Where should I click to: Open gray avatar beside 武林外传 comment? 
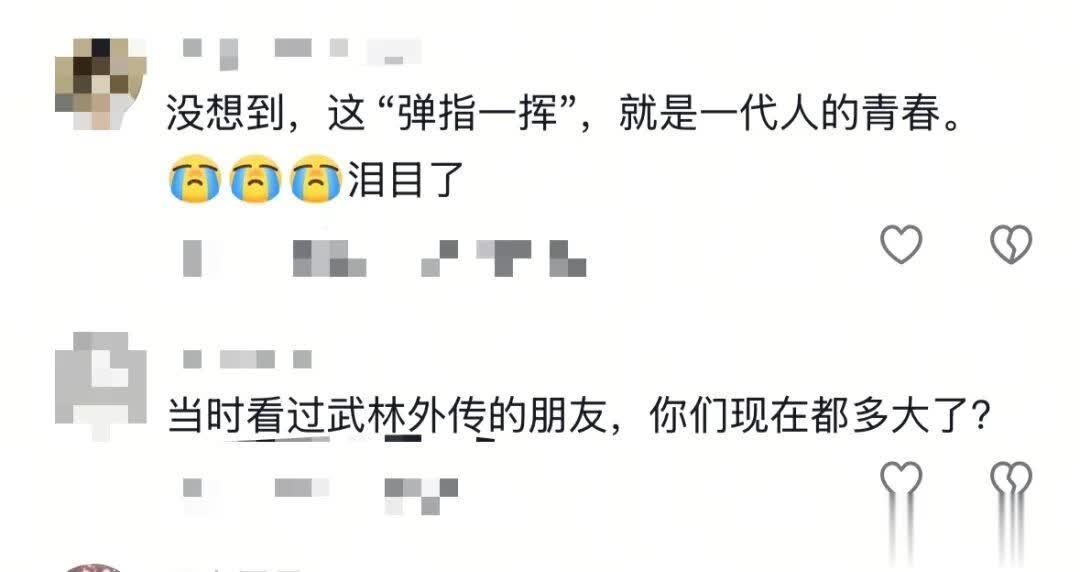[101, 386]
